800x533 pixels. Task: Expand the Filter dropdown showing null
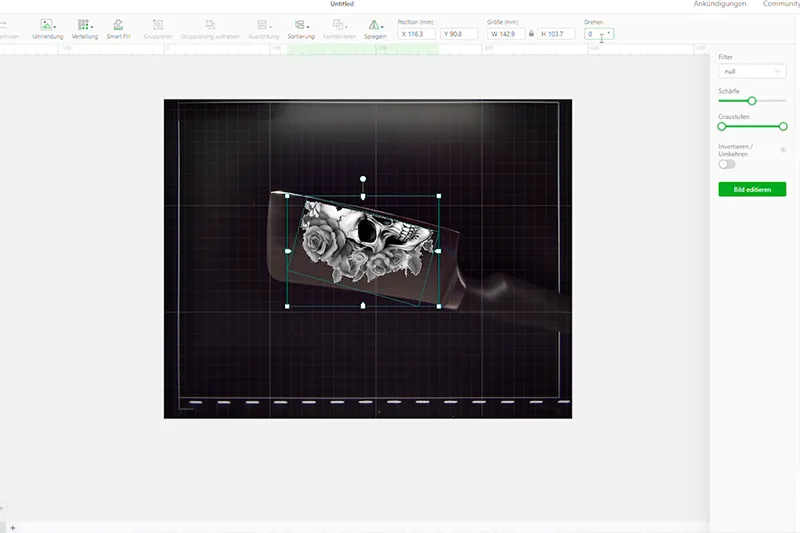pos(752,71)
